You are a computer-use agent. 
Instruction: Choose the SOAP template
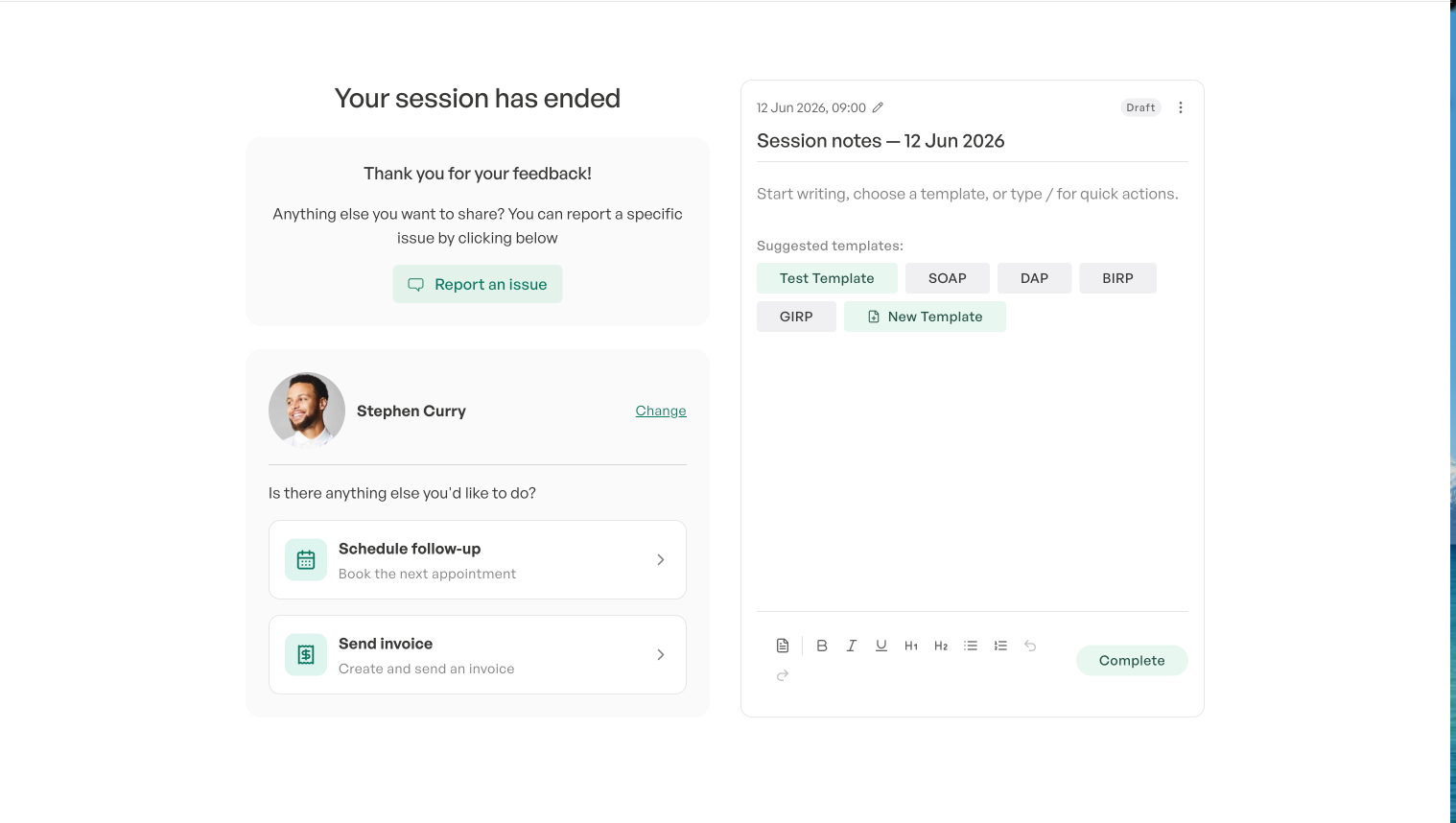click(948, 278)
